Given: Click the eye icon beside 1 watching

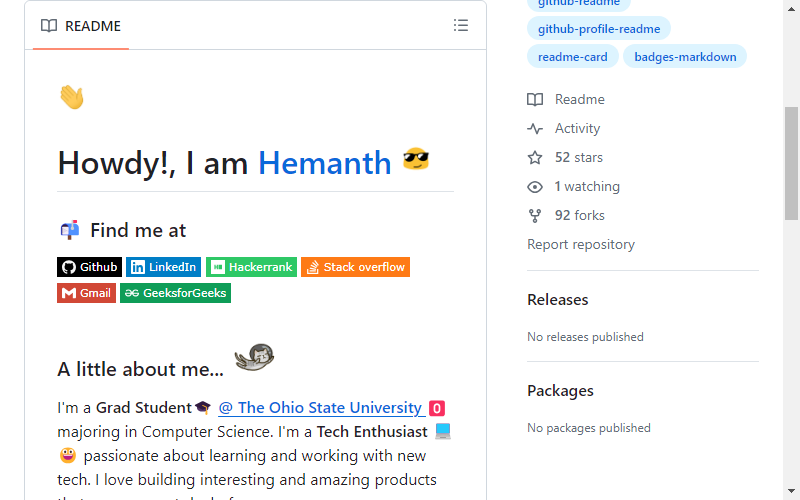Looking at the screenshot, I should point(535,187).
